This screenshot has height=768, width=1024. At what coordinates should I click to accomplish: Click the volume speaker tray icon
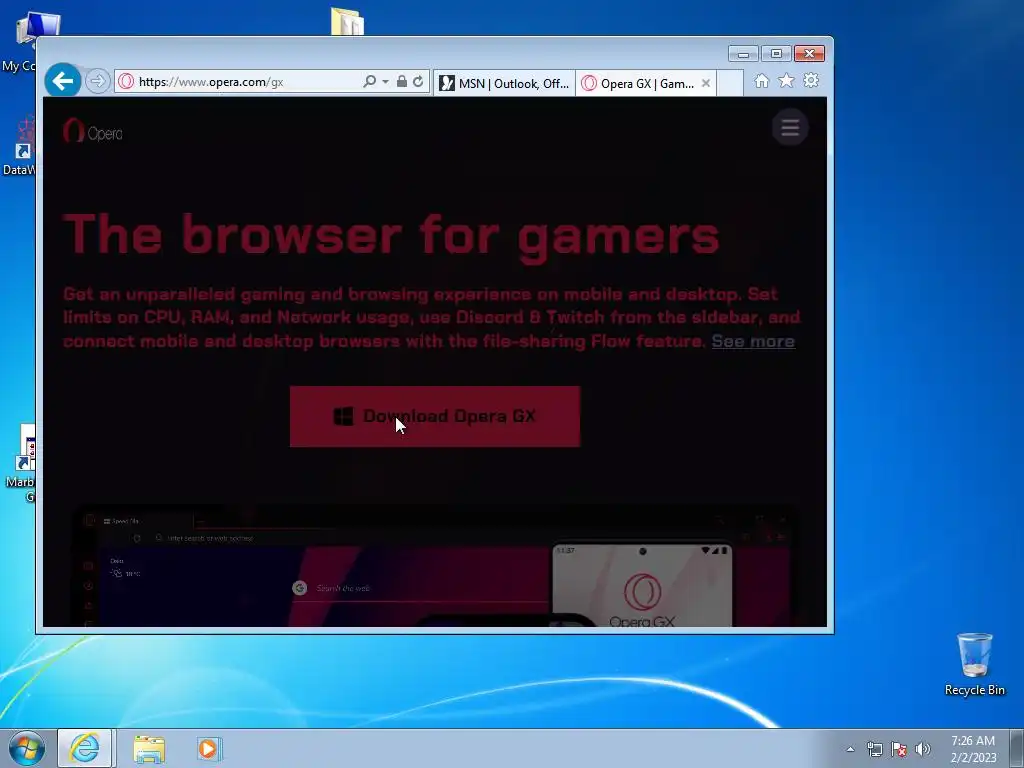coord(922,749)
